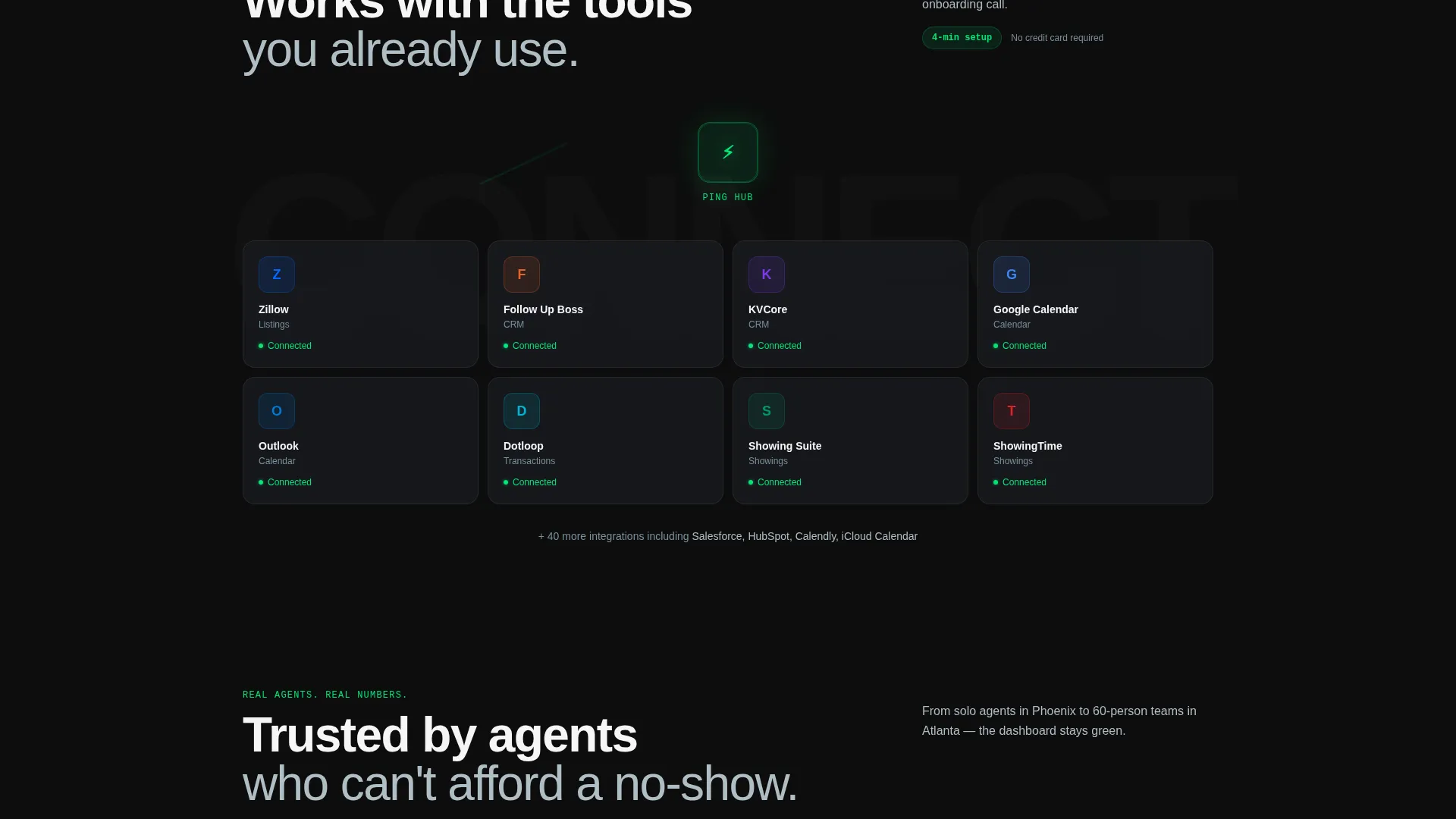Select the Showing Suite card title
This screenshot has height=819, width=1456.
click(x=785, y=446)
